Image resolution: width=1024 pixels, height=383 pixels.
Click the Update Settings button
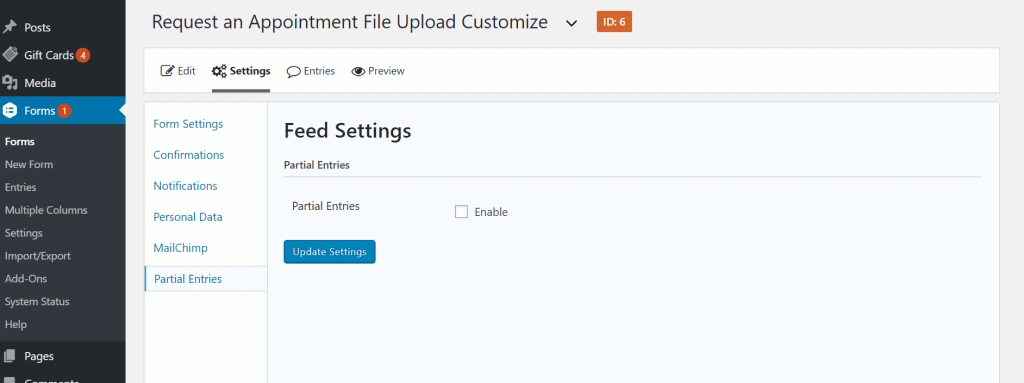click(330, 252)
